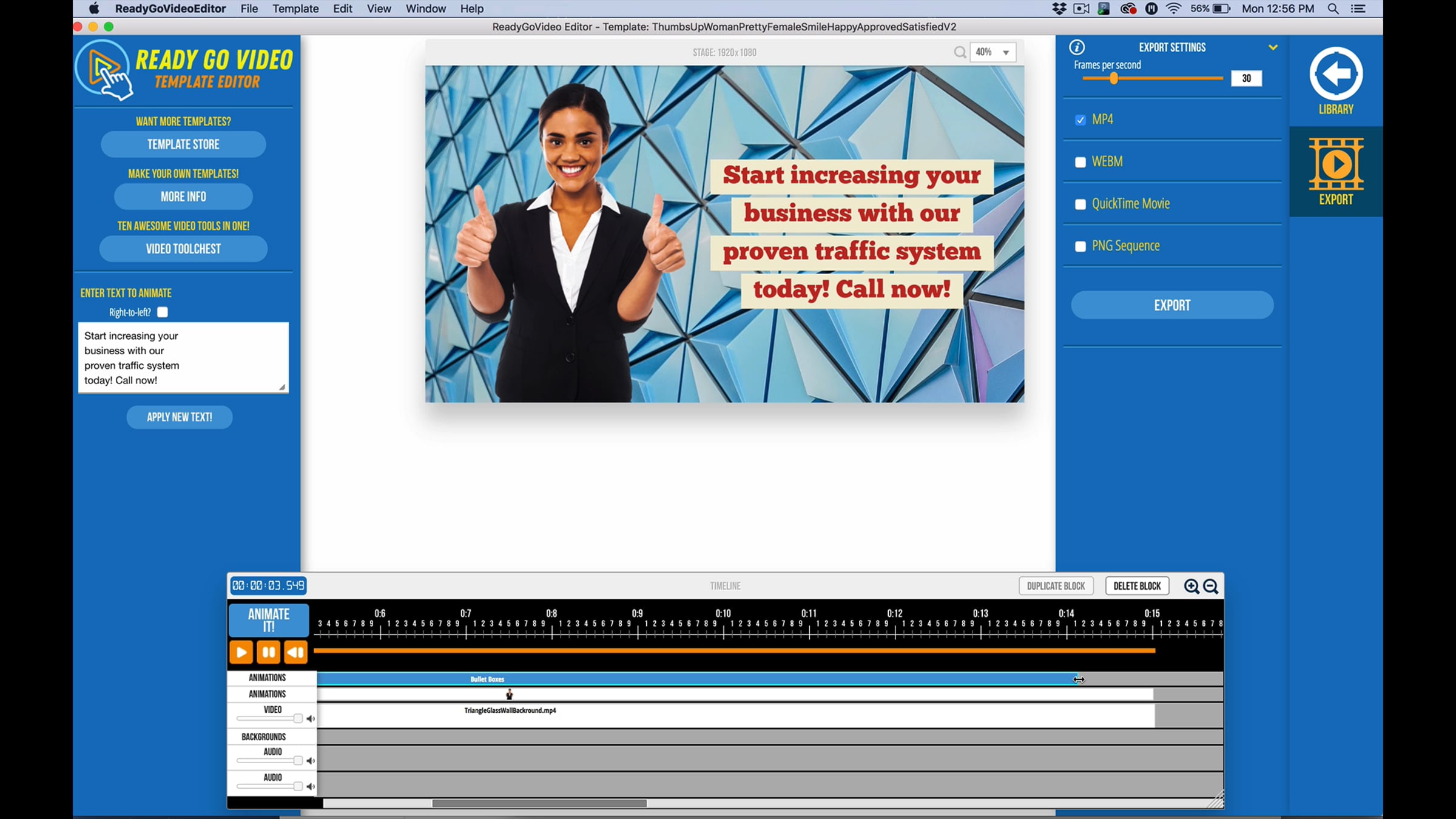
Task: Tick the Right-to-left checkbox
Action: 162,312
